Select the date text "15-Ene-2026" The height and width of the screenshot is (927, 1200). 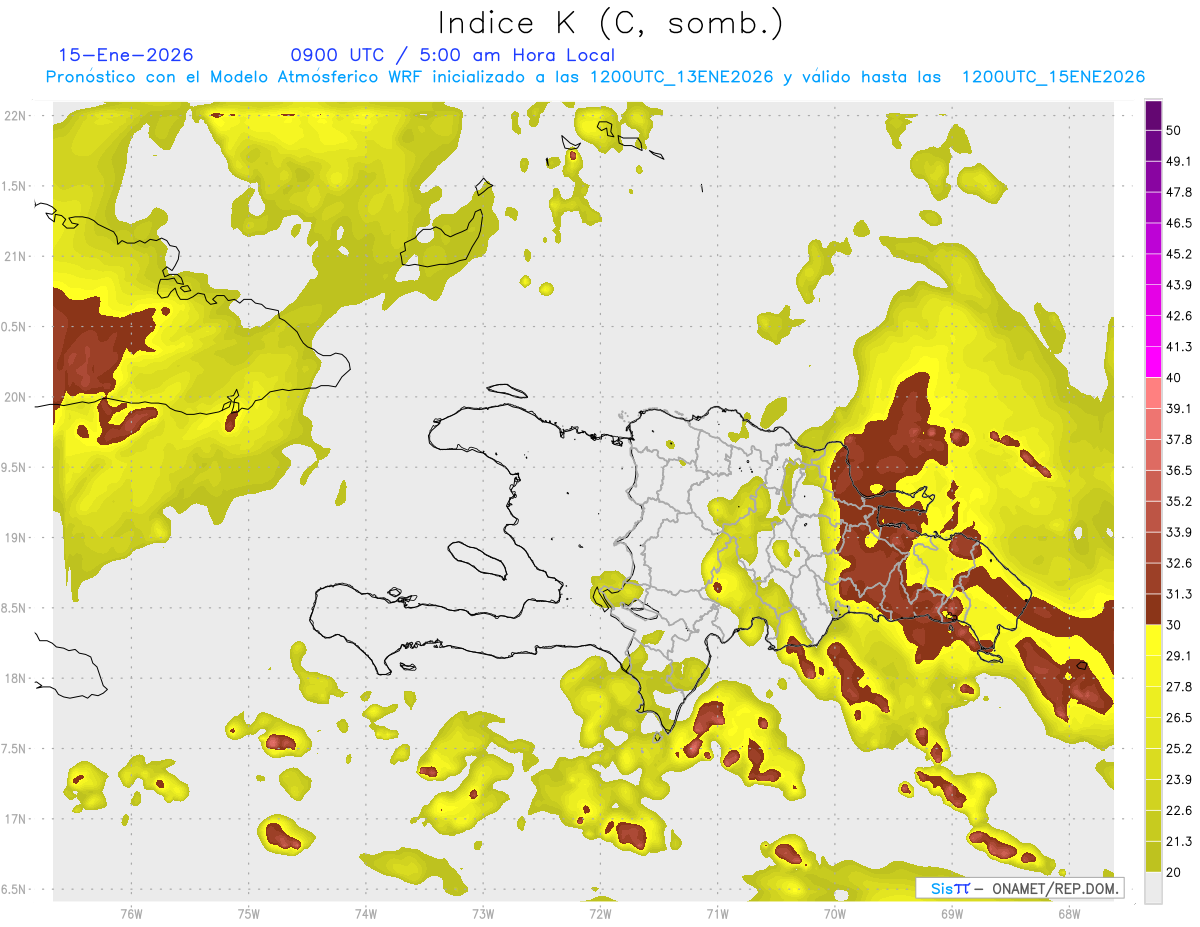tap(126, 55)
